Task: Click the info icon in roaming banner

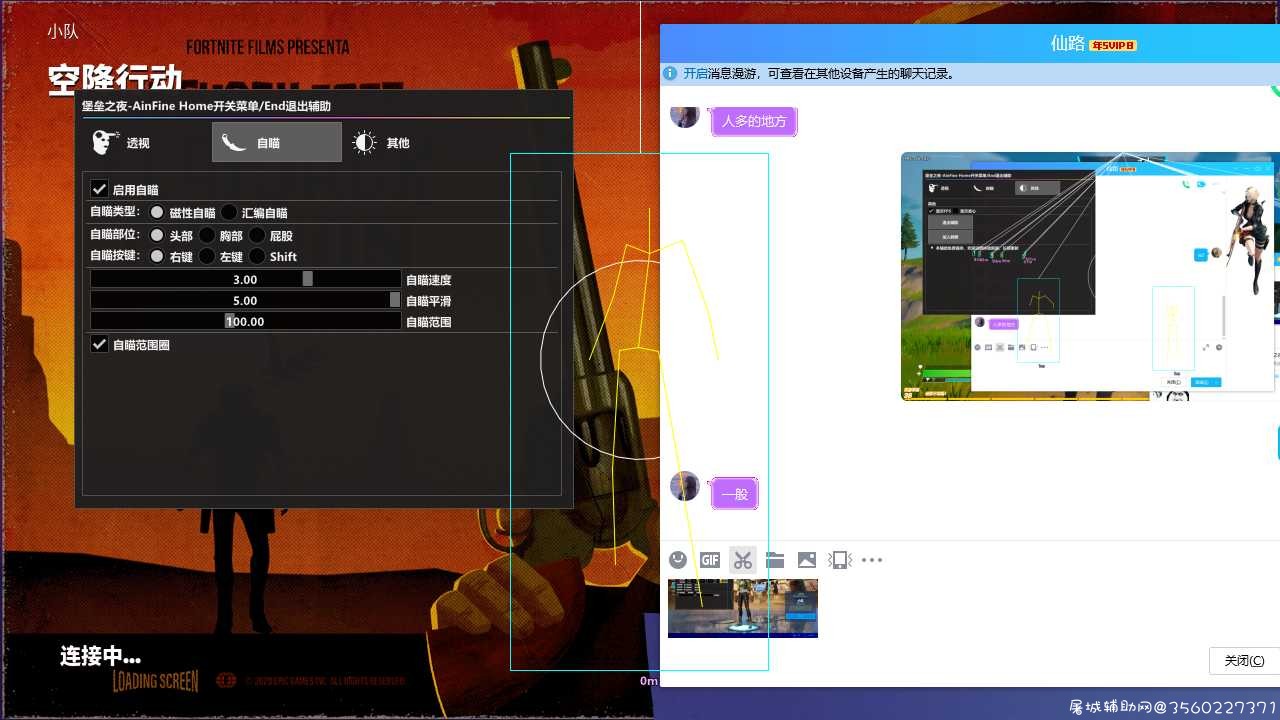Action: click(x=671, y=74)
